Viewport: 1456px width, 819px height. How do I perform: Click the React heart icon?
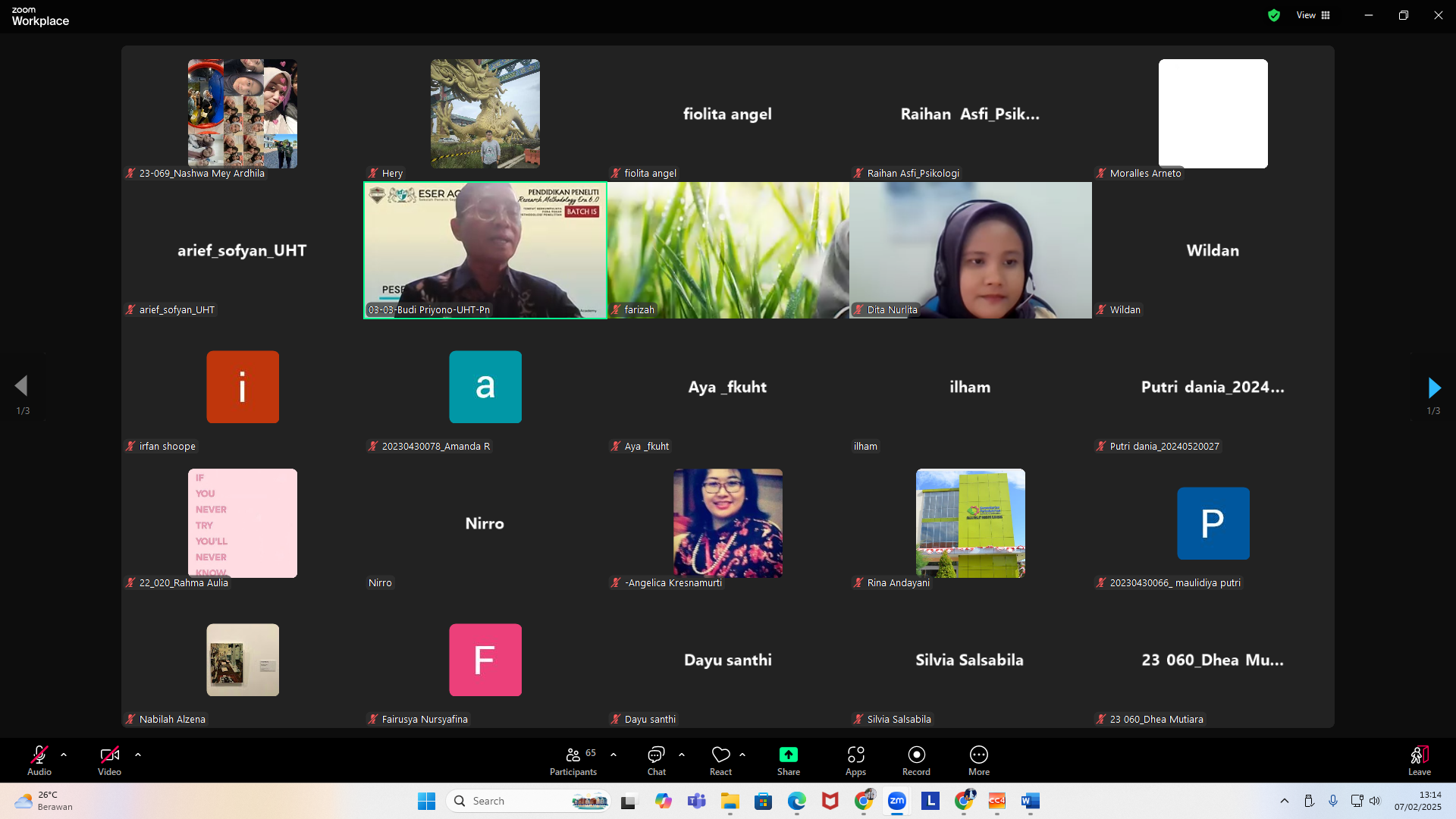point(720,755)
